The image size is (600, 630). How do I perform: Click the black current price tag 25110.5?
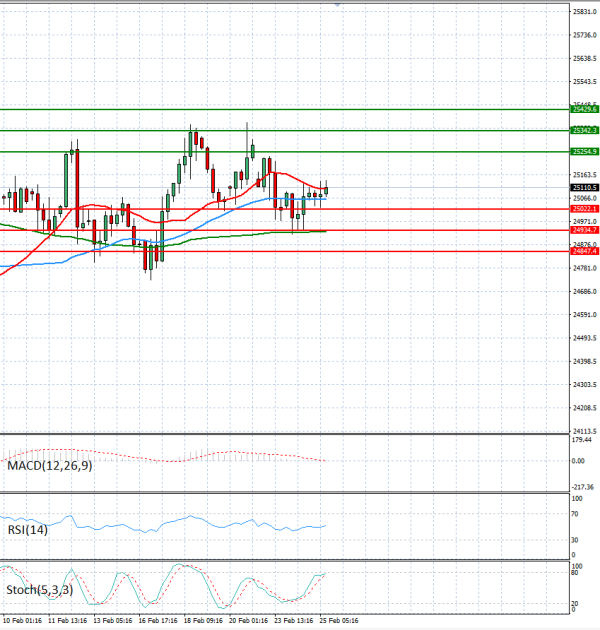584,187
